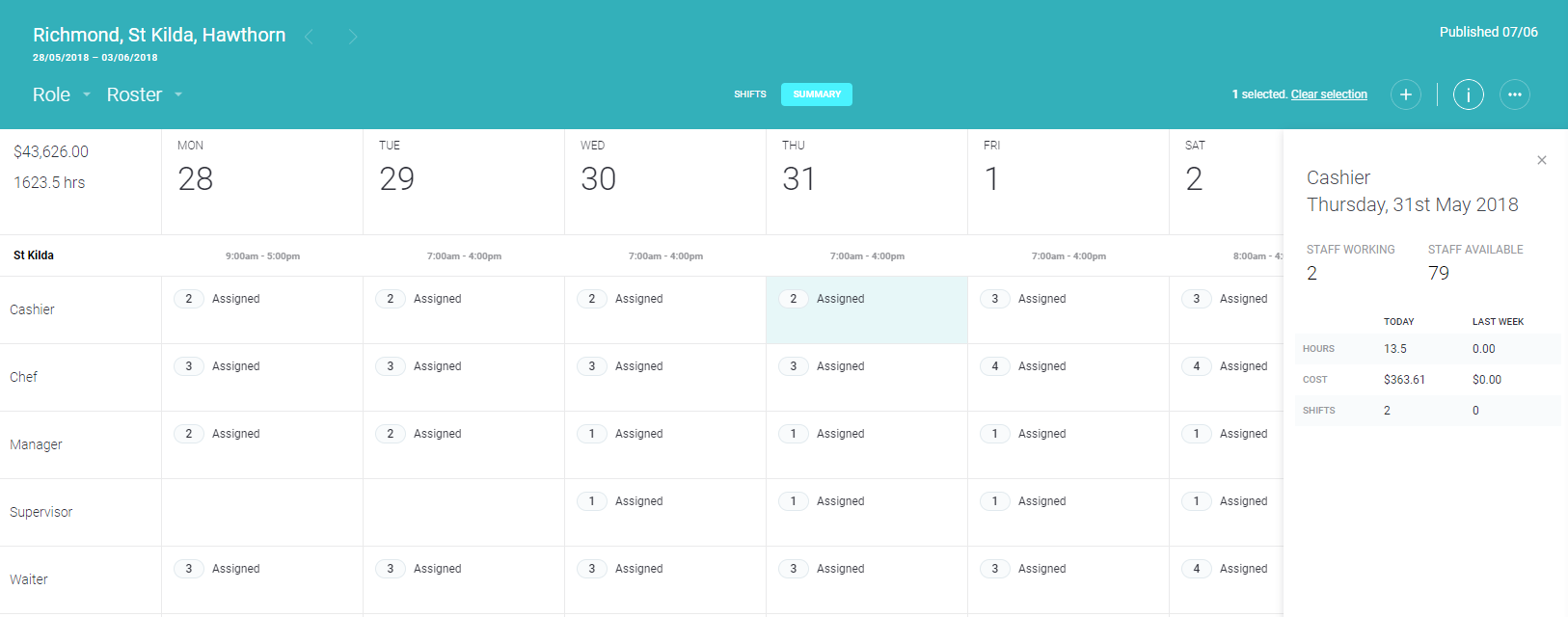Click the Richmond, St Kilda, Hawthorn title
Image resolution: width=1568 pixels, height=617 pixels.
159,35
